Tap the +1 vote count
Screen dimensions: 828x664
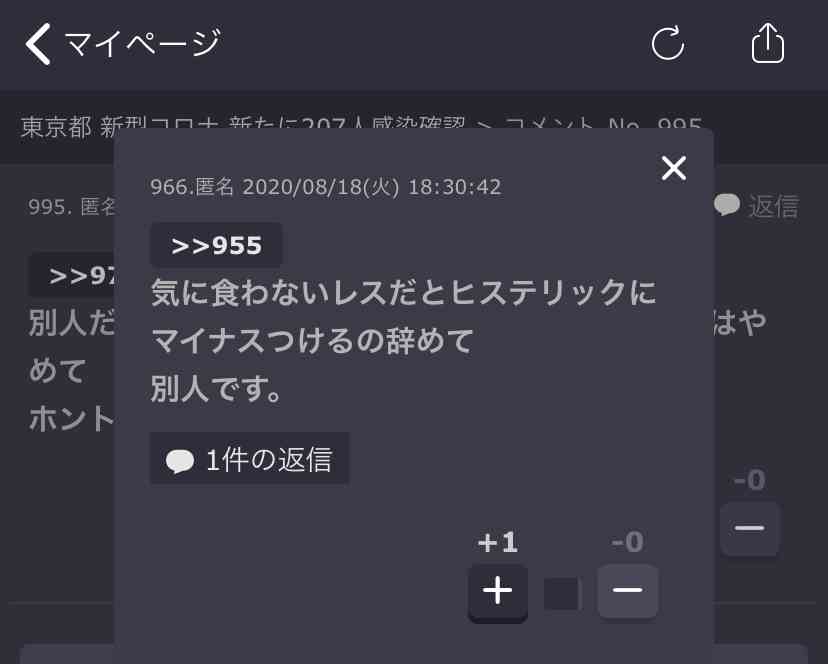pyautogui.click(x=497, y=543)
